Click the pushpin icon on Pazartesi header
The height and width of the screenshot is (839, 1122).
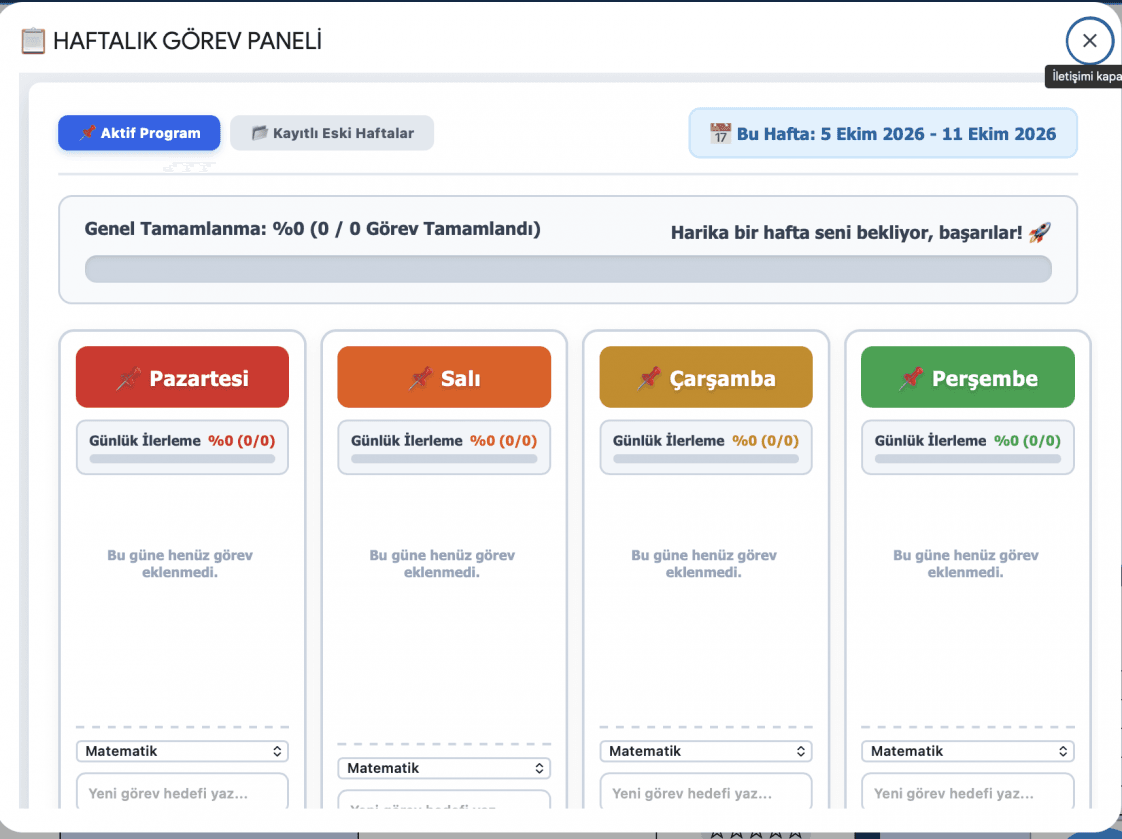point(128,378)
